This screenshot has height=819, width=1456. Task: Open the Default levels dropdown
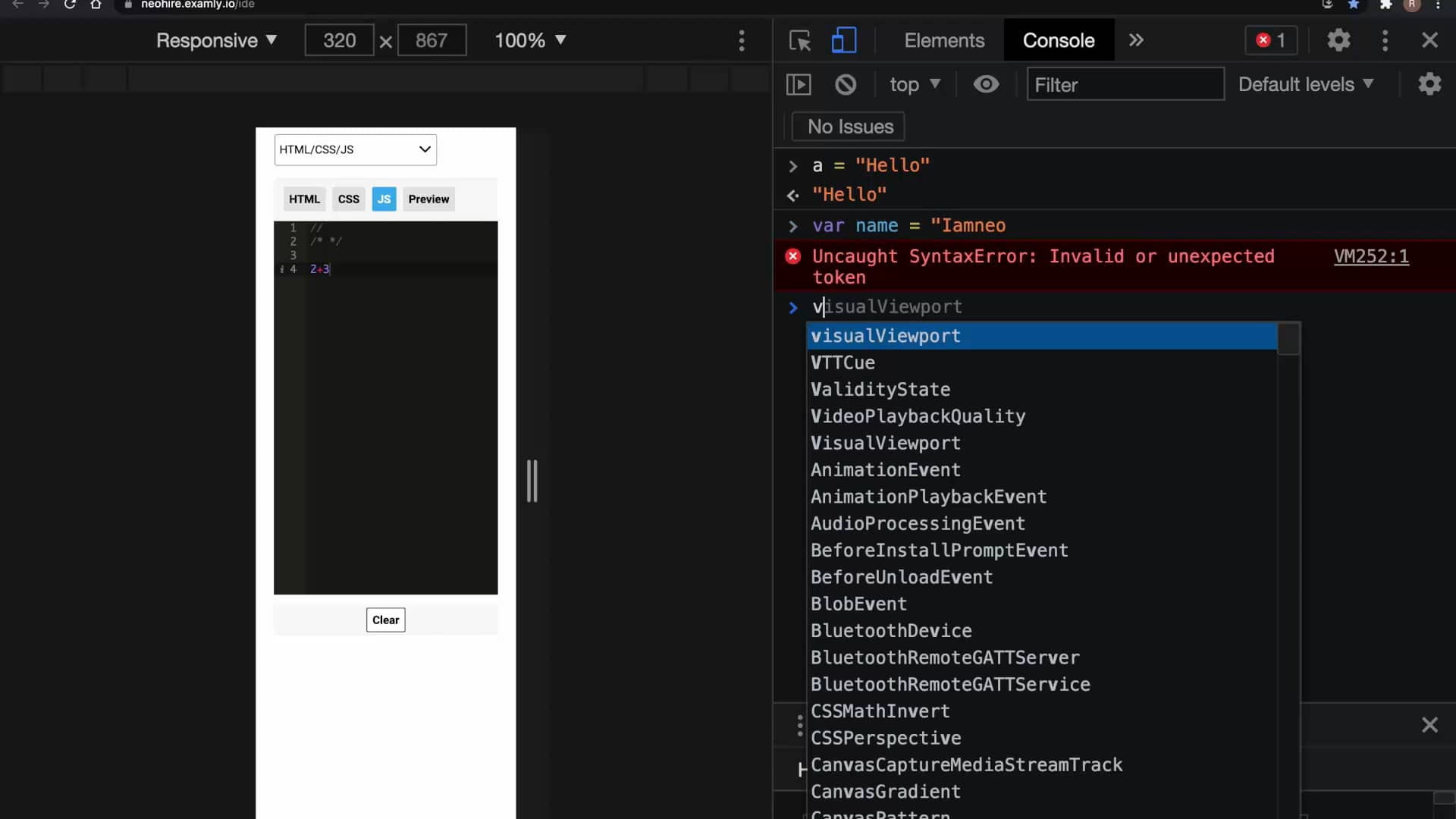click(1306, 84)
